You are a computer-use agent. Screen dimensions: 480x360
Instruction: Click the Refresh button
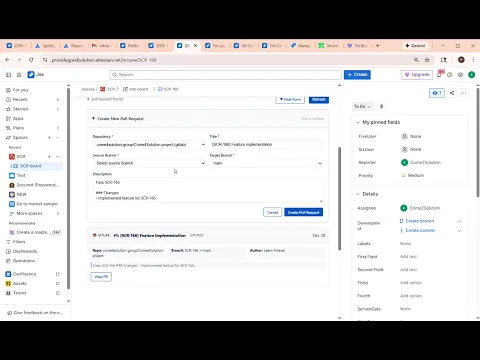tap(319, 99)
